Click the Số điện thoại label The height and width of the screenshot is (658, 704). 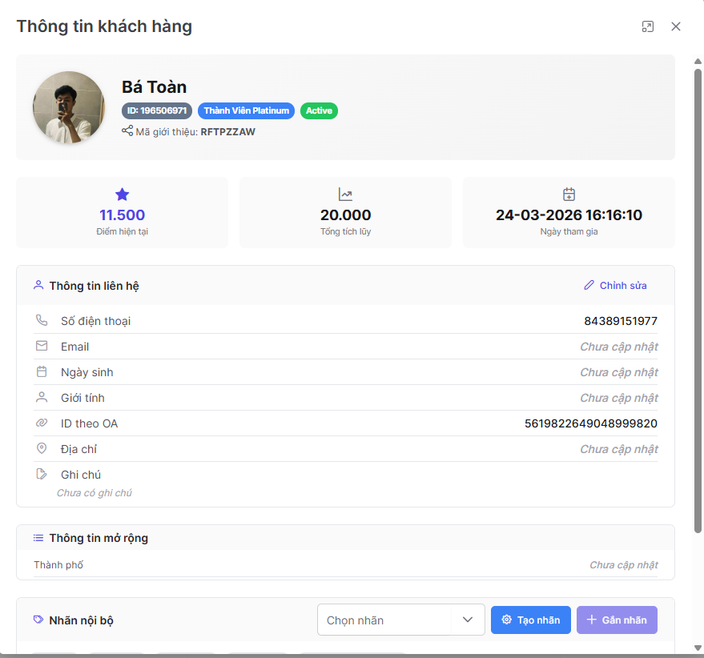coord(96,321)
